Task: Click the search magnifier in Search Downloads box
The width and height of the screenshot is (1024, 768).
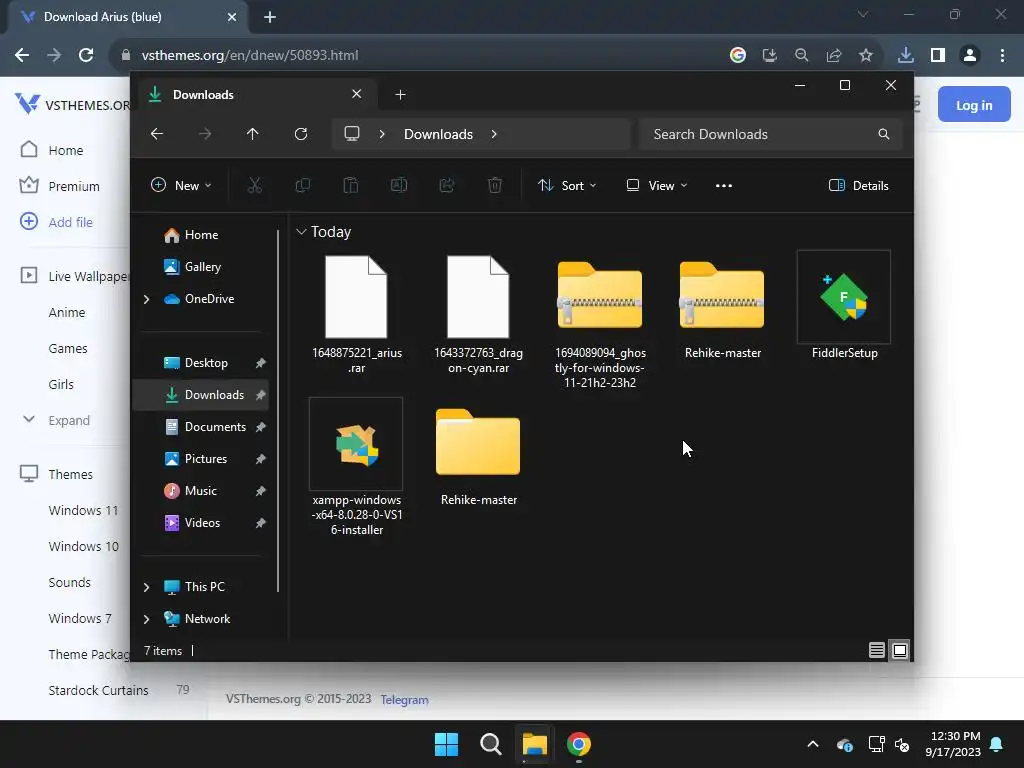Action: tap(884, 134)
